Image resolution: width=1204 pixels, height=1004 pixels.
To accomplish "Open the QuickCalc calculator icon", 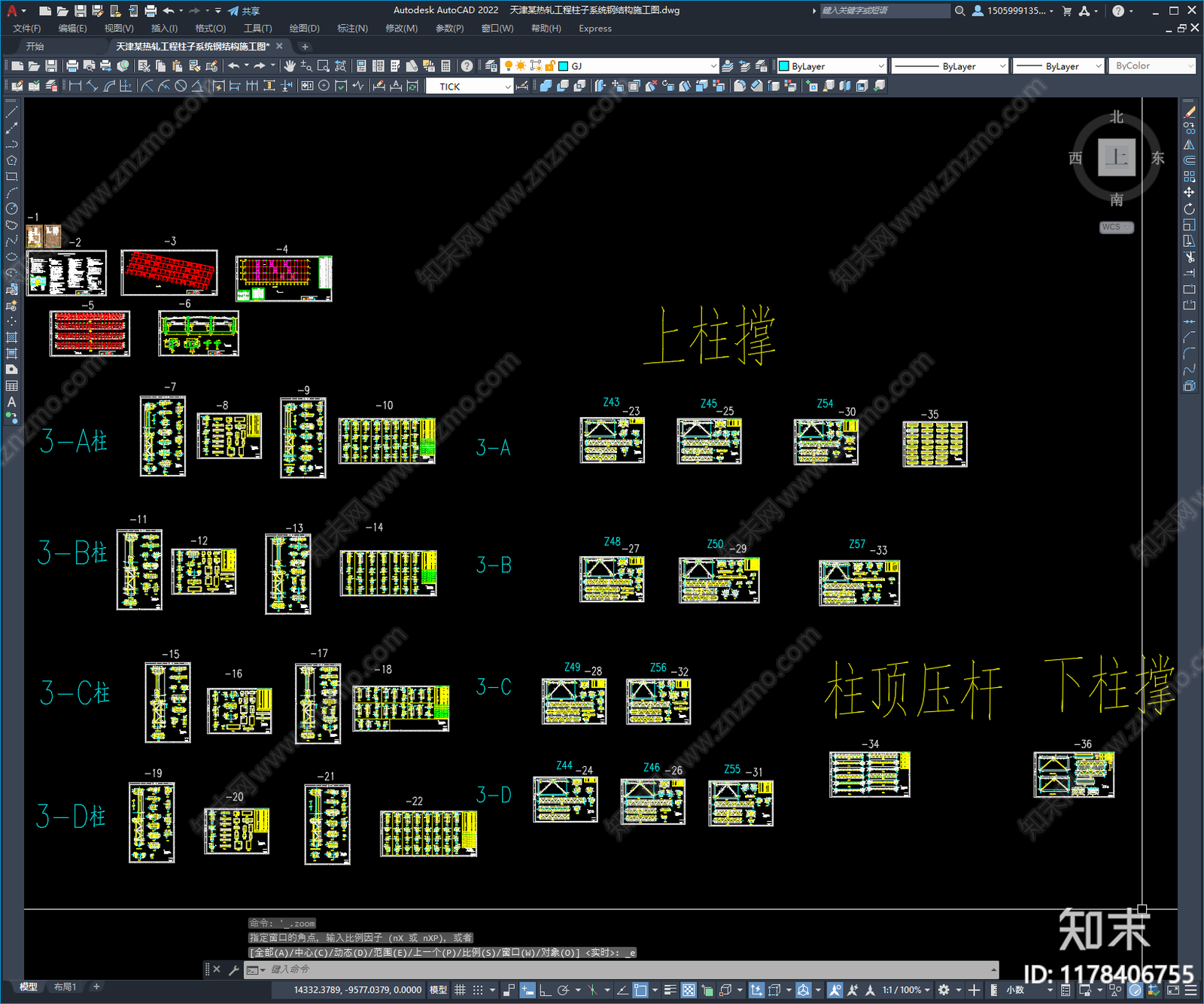I will (x=445, y=67).
